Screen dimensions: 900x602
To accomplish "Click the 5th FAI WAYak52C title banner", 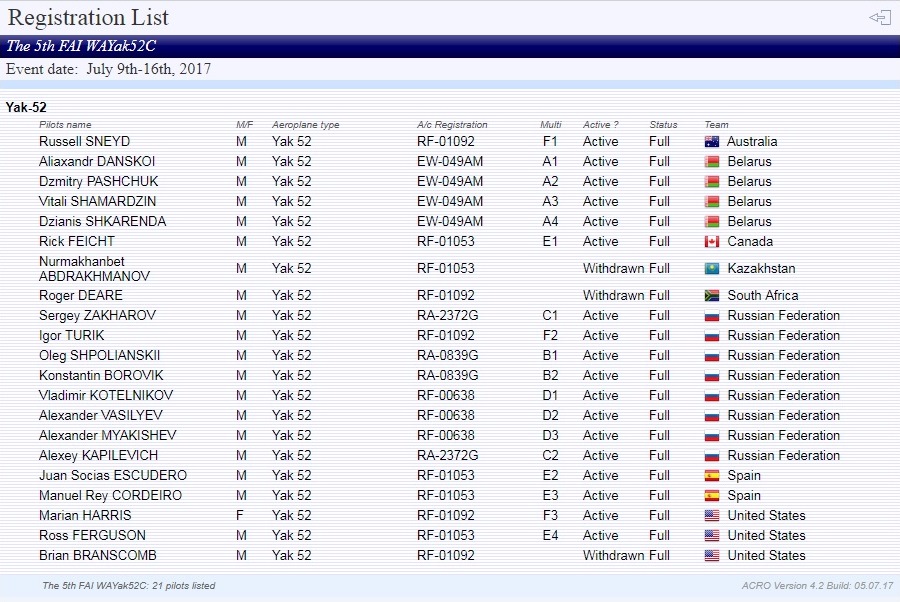I will pos(450,46).
